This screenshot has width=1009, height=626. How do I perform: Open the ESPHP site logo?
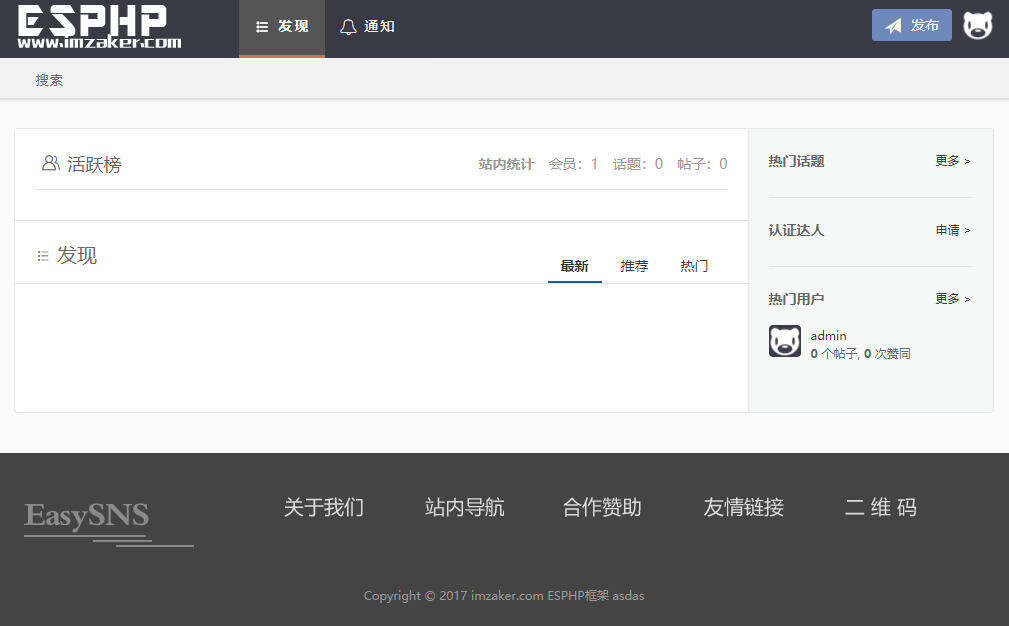97,27
